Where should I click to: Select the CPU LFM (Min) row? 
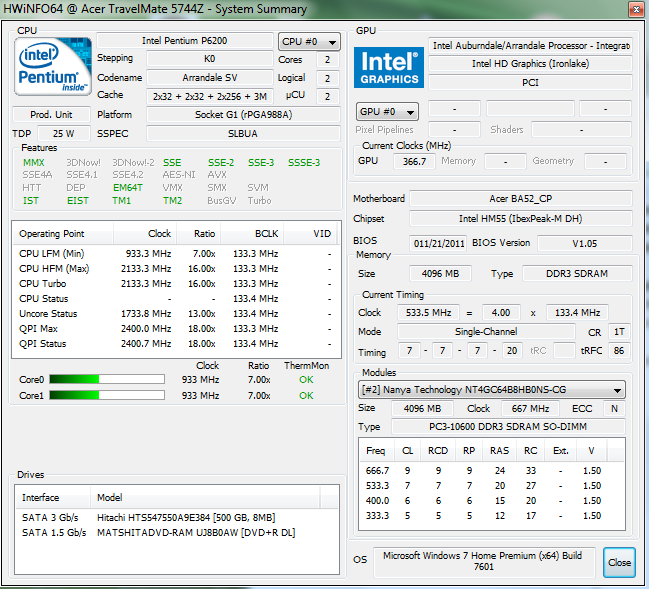(x=176, y=254)
